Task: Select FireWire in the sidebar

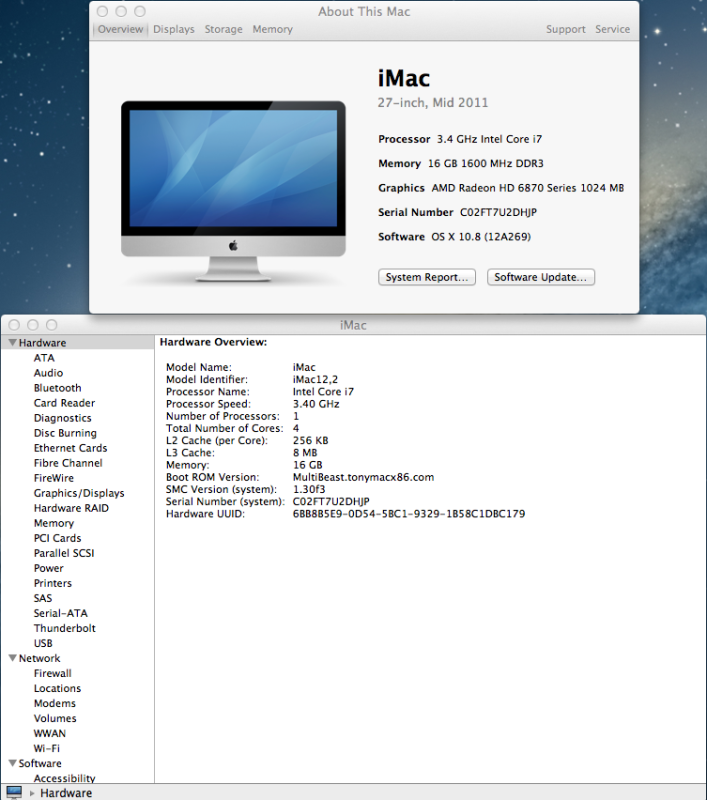Action: point(54,478)
